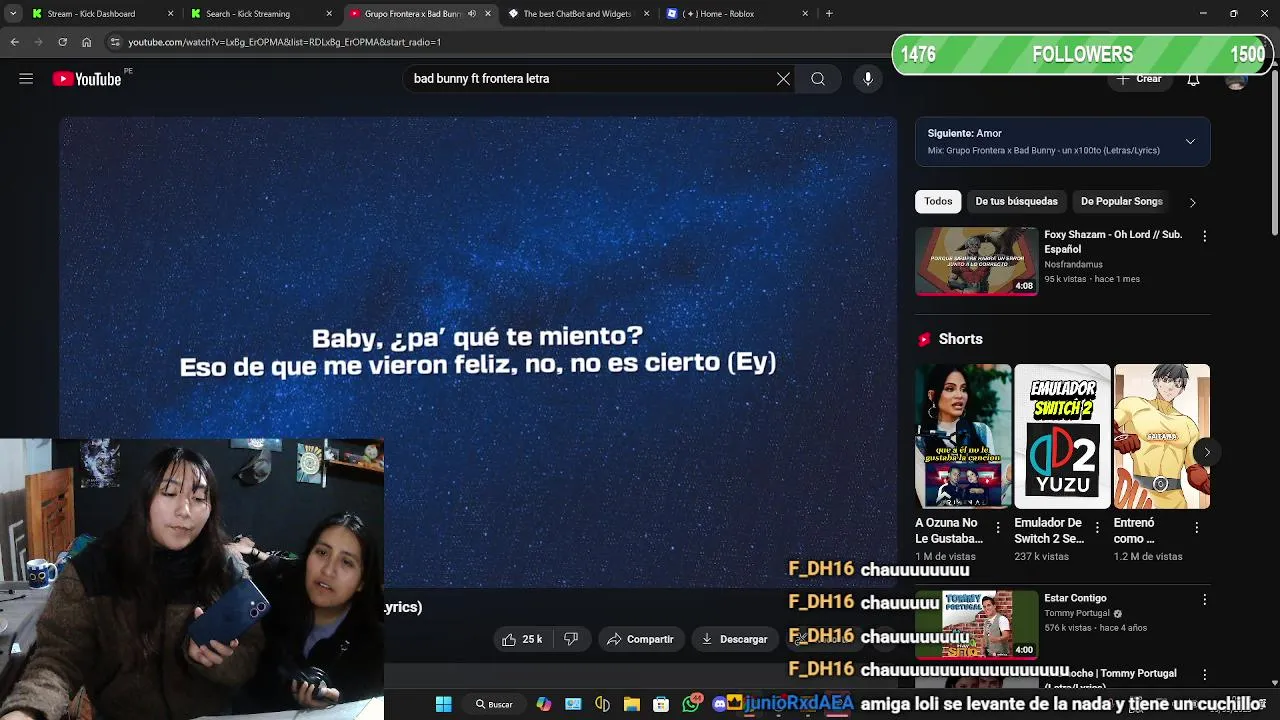Open Emulador Switch 2 Yuzu Short thumbnail

(x=1062, y=436)
